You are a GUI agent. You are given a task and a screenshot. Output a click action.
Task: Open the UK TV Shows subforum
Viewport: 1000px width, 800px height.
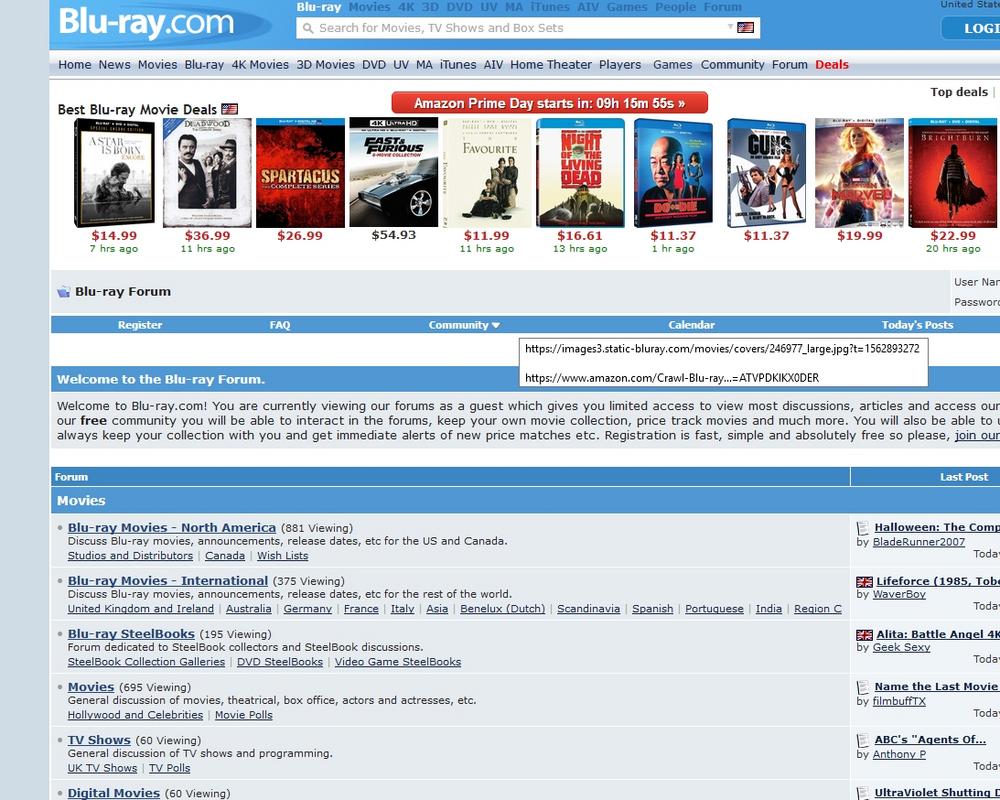[102, 767]
